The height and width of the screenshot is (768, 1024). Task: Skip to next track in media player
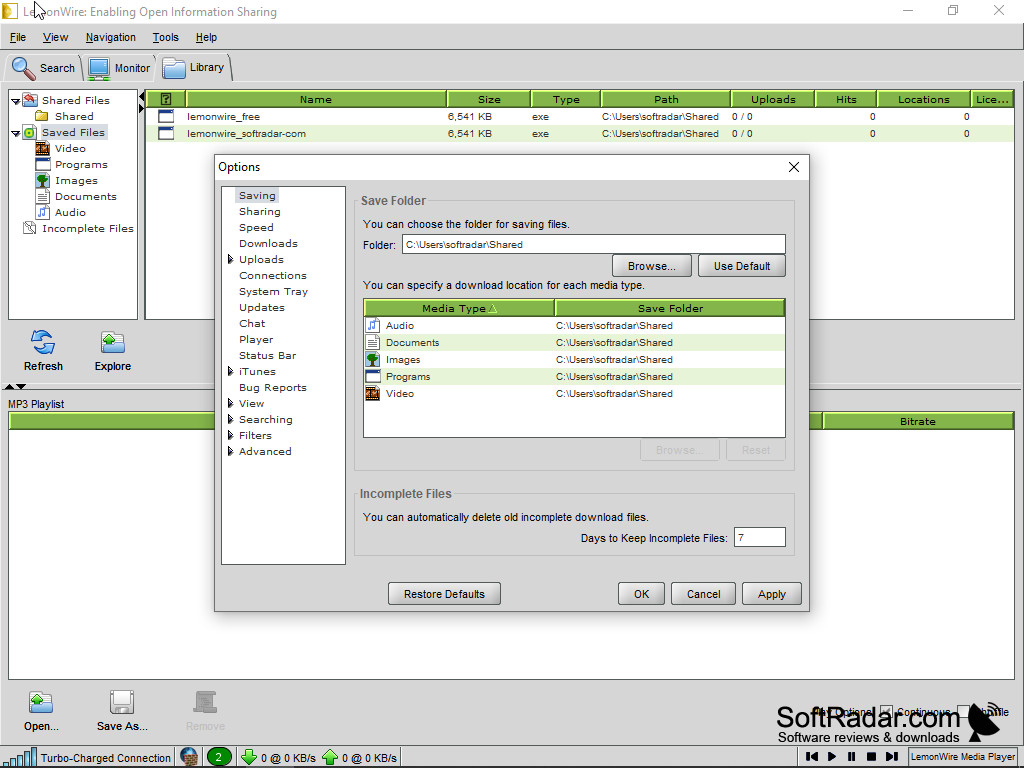pyautogui.click(x=891, y=756)
